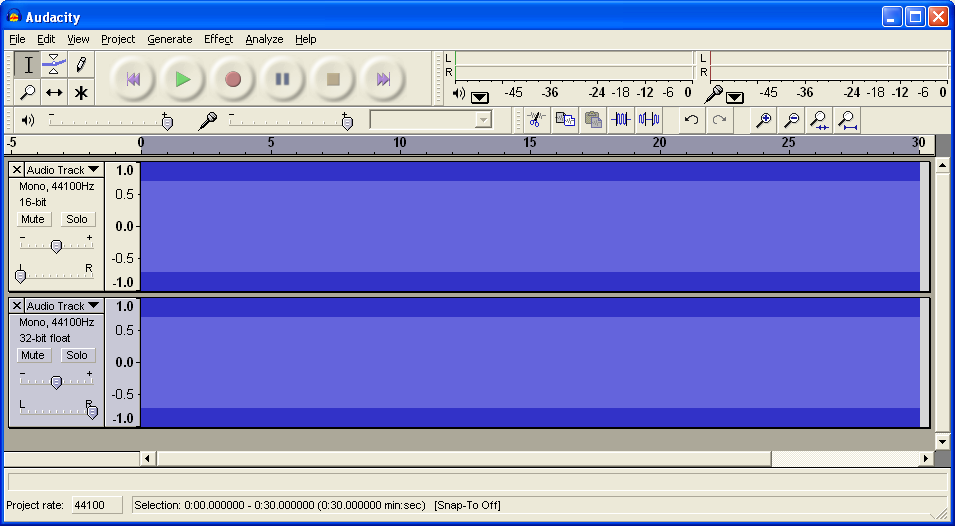This screenshot has height=526, width=955.
Task: Zoom in on the waveform
Action: (763, 120)
